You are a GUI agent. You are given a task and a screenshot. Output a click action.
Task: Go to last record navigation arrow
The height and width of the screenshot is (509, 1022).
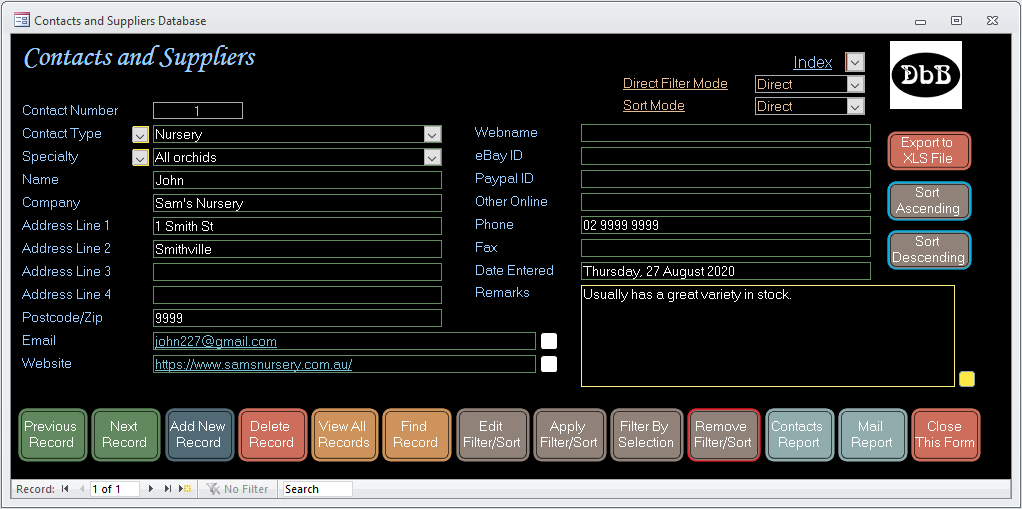[168, 489]
